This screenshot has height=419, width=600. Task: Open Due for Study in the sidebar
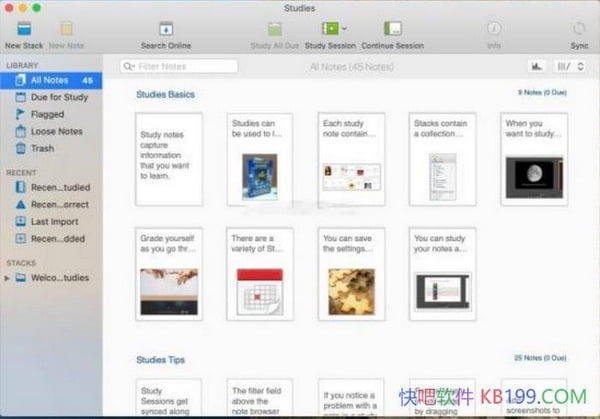58,97
